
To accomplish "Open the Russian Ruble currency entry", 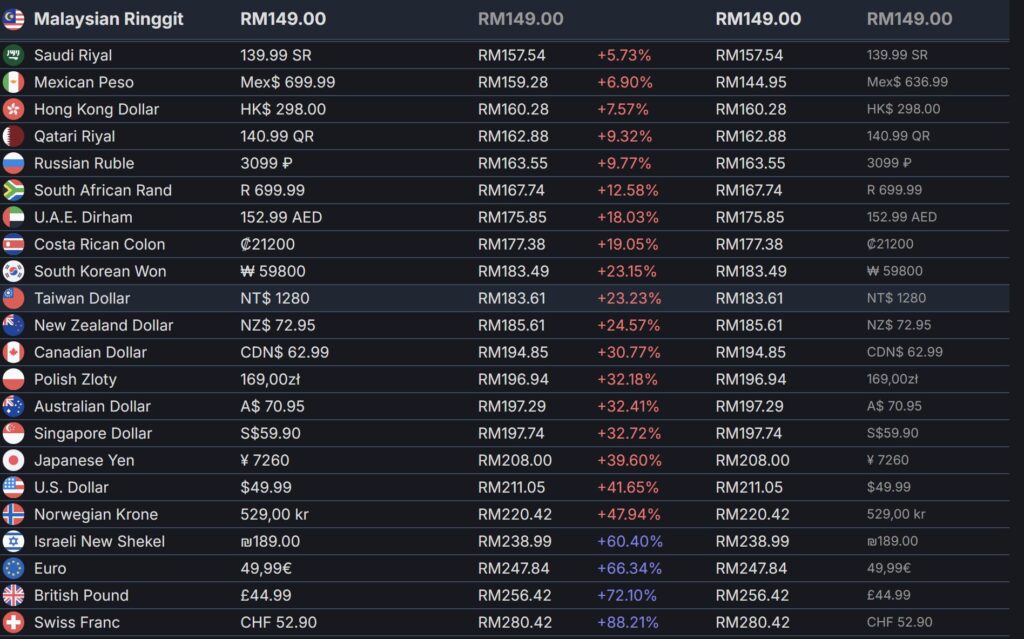I will 84,163.
